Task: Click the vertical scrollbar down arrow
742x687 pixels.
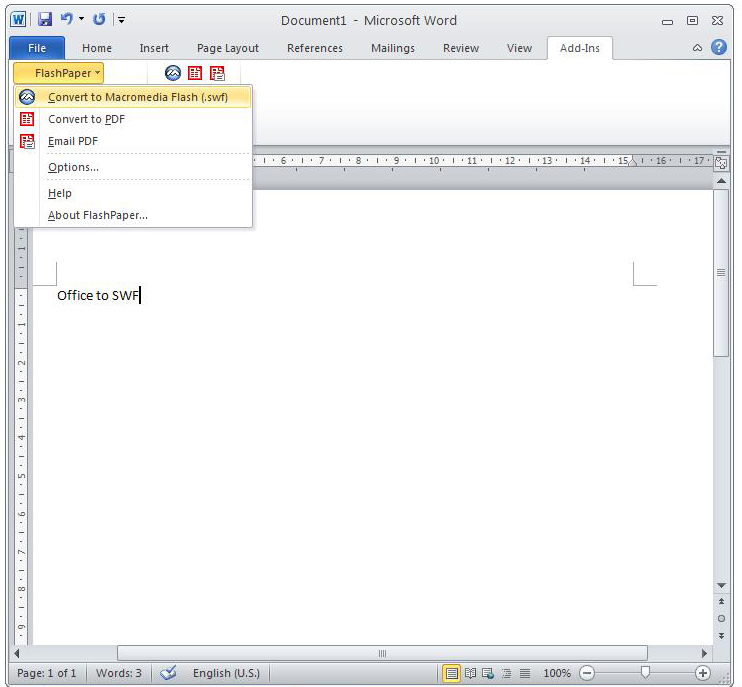Action: click(721, 586)
